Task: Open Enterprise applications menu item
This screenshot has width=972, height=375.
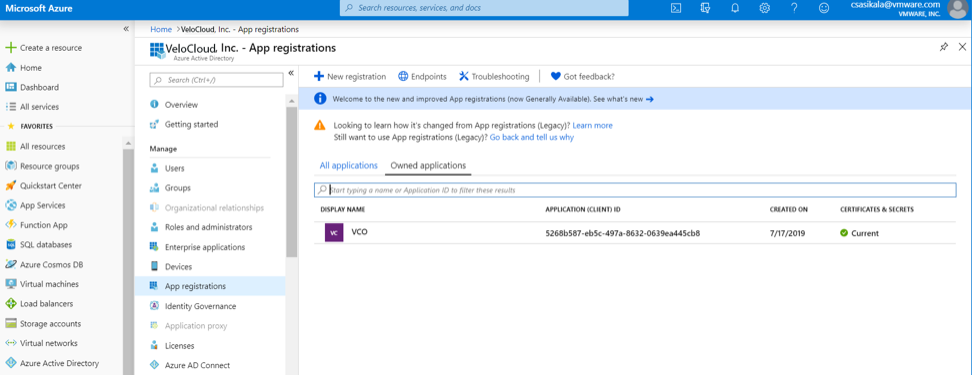Action: tap(205, 247)
